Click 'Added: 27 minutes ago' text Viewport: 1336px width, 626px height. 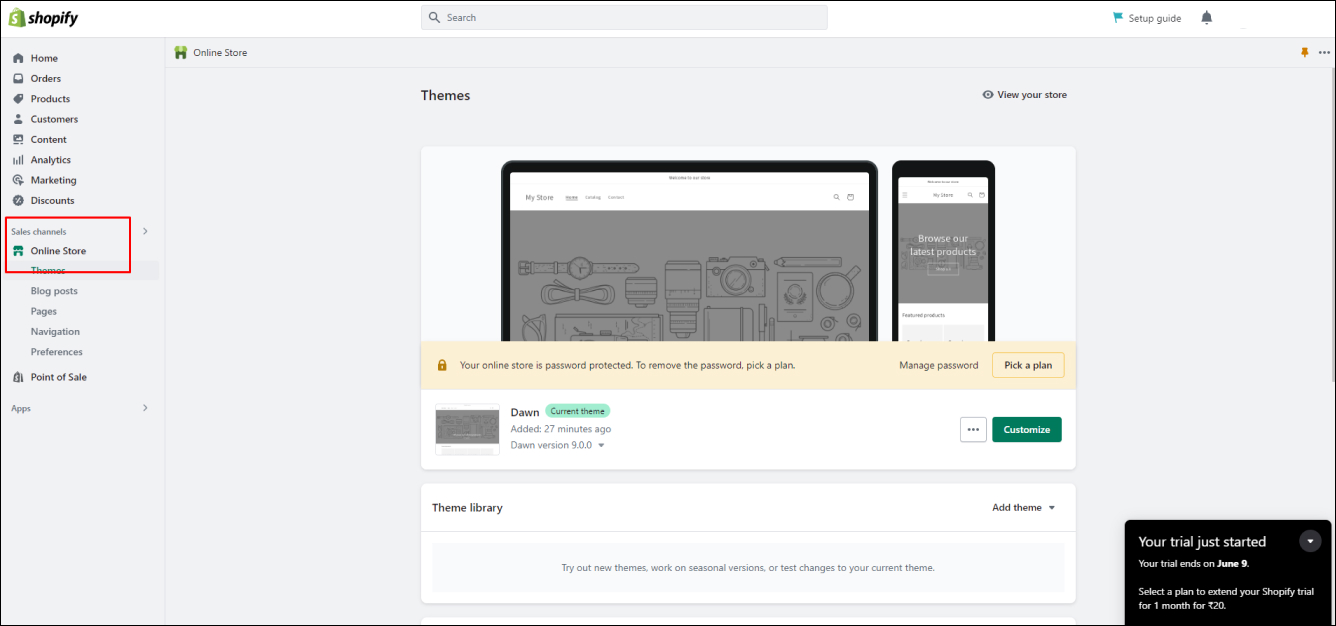561,429
